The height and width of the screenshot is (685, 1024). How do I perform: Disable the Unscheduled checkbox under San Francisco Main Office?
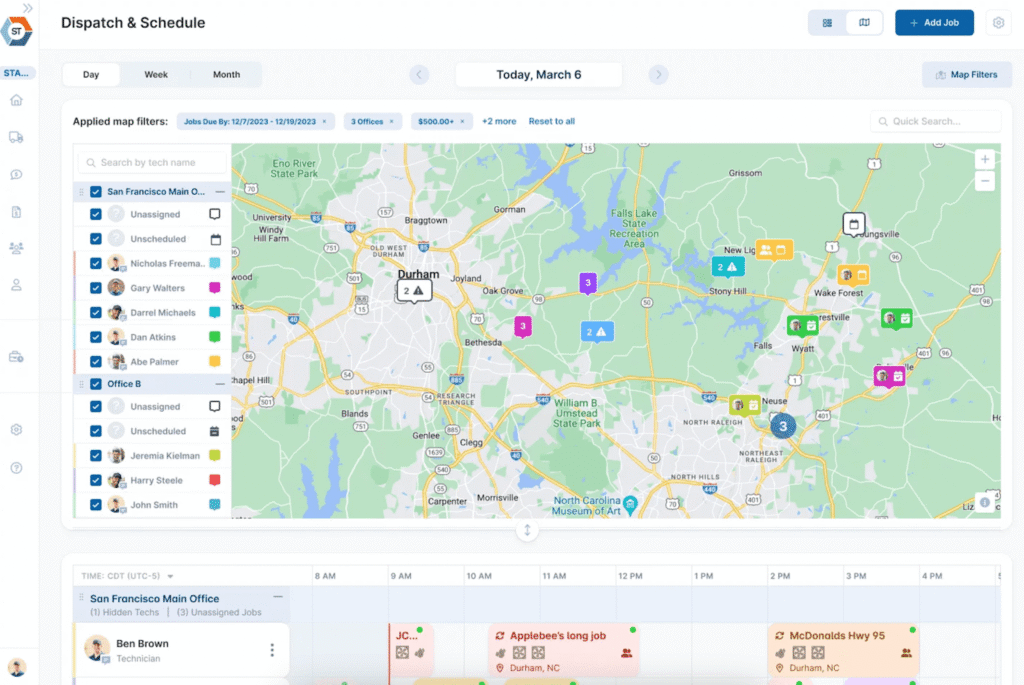pyautogui.click(x=95, y=238)
